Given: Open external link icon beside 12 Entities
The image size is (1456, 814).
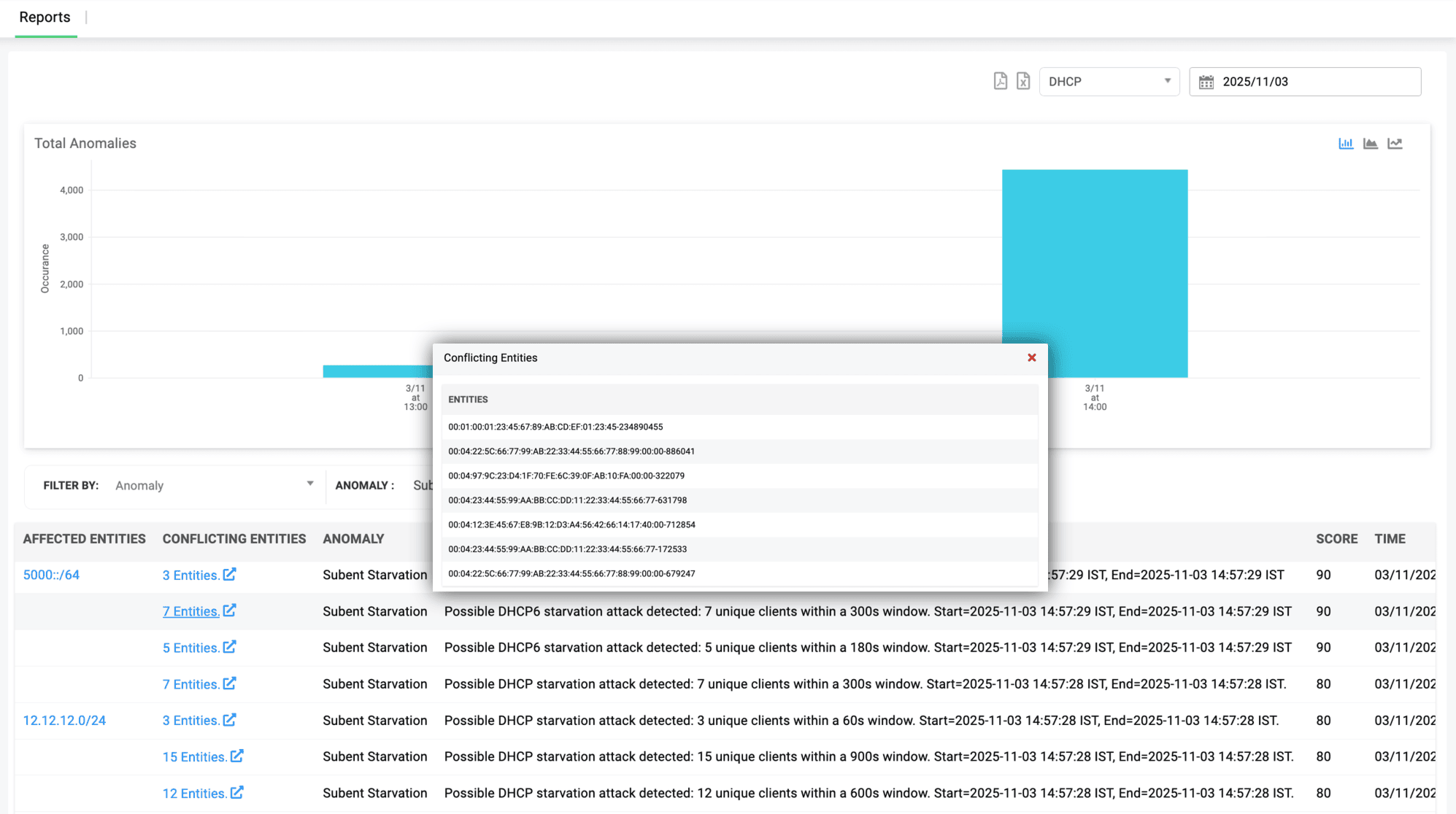Looking at the screenshot, I should click(237, 793).
